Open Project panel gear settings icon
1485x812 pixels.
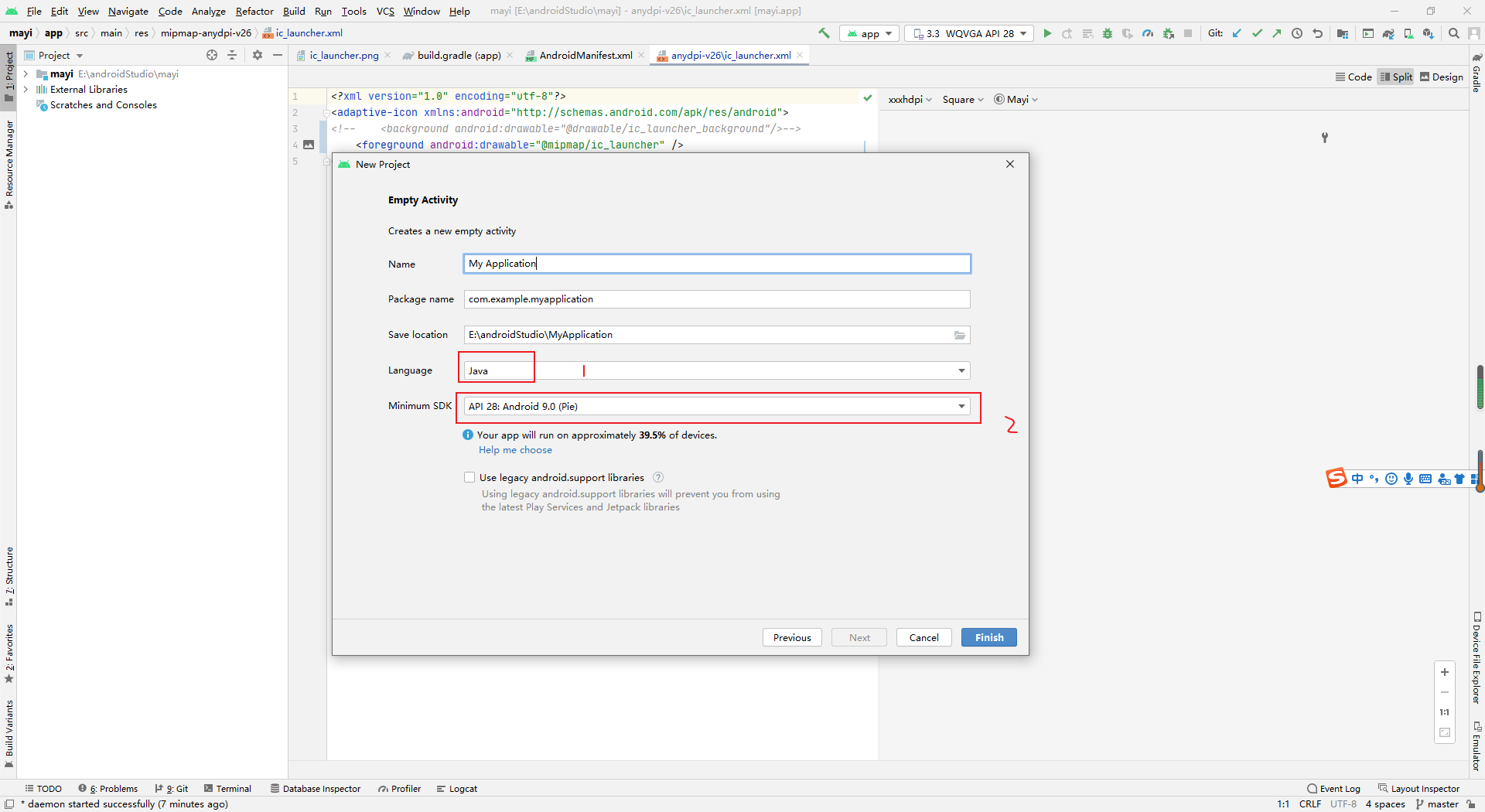(258, 55)
